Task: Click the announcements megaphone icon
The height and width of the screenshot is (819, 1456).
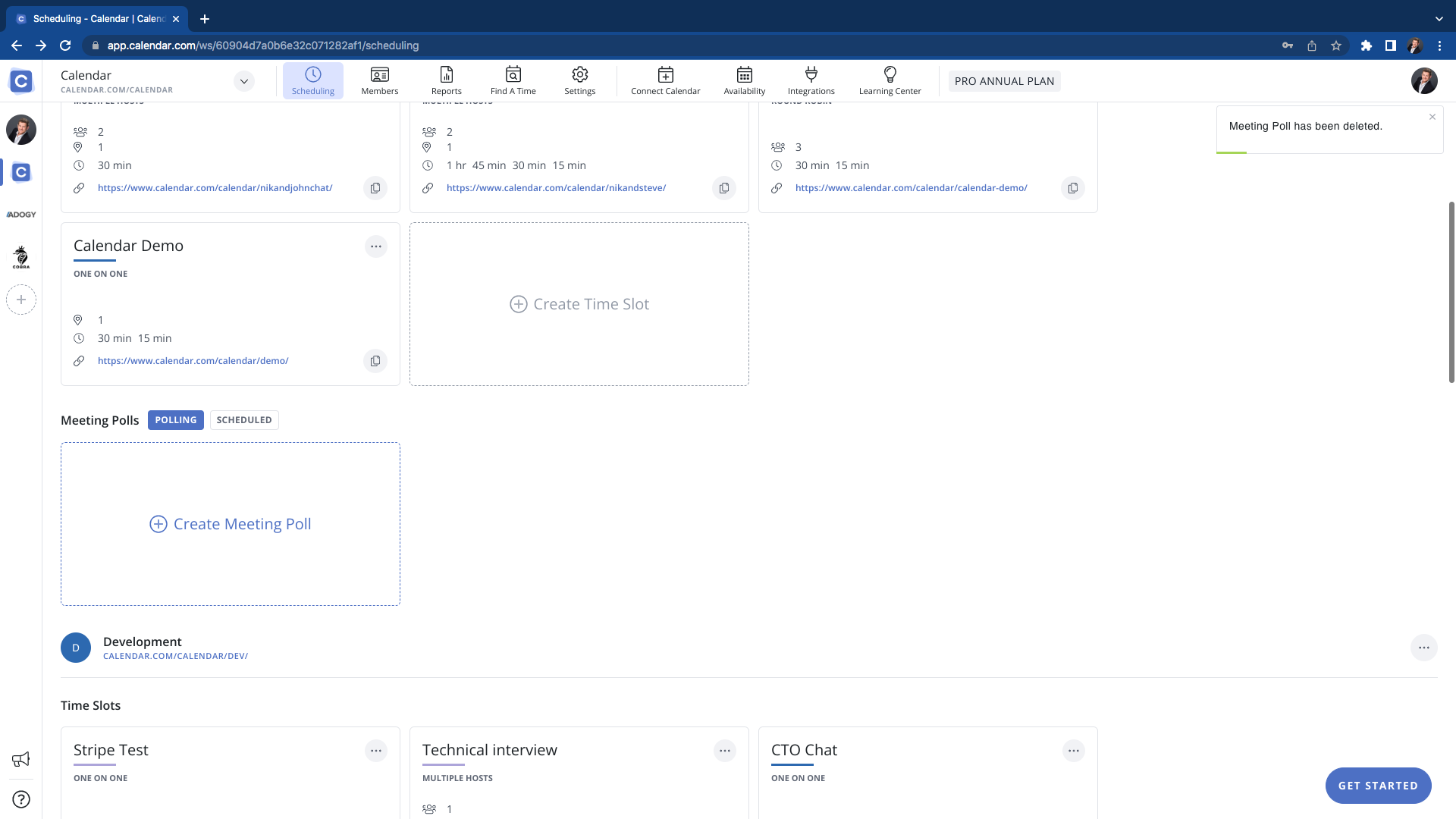Action: tap(21, 759)
